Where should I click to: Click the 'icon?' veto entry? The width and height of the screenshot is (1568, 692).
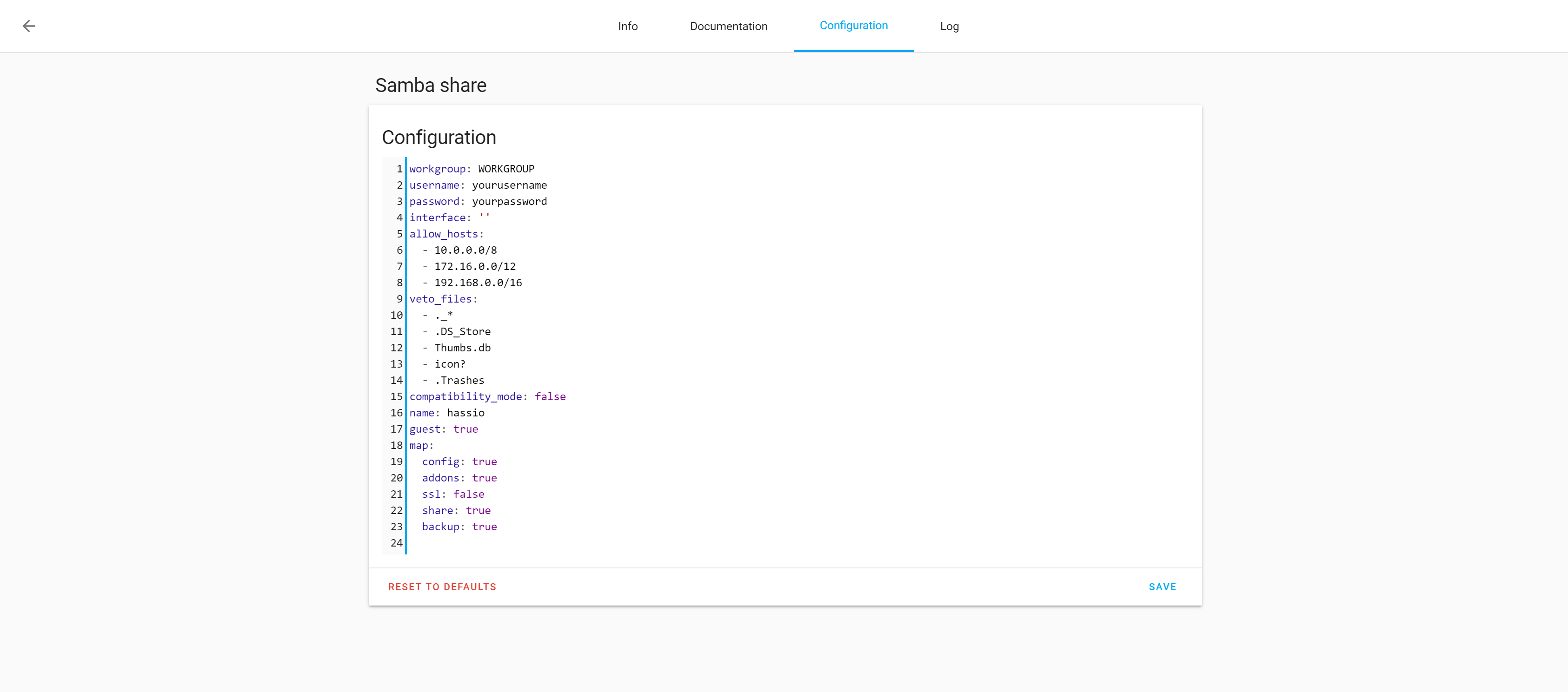[x=450, y=364]
